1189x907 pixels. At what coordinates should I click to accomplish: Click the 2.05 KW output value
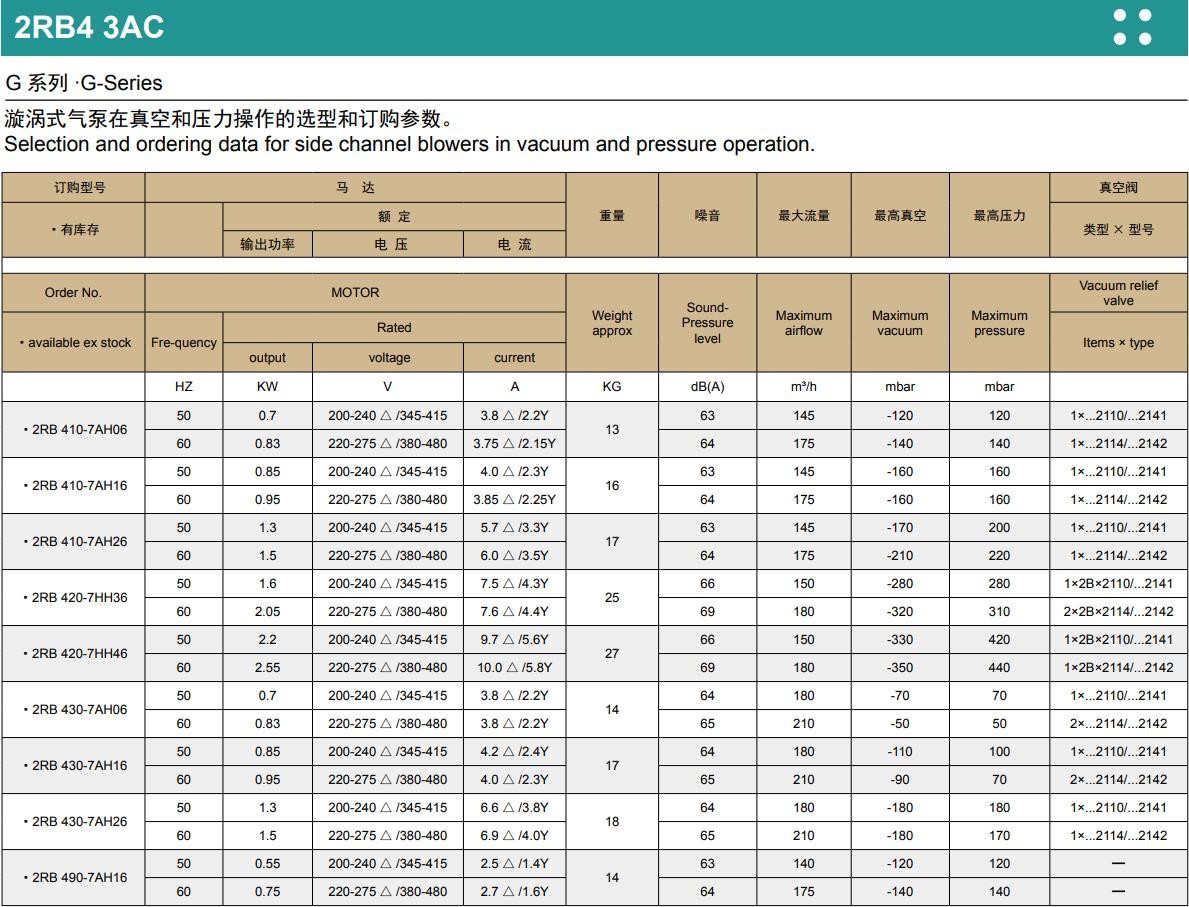[x=268, y=612]
